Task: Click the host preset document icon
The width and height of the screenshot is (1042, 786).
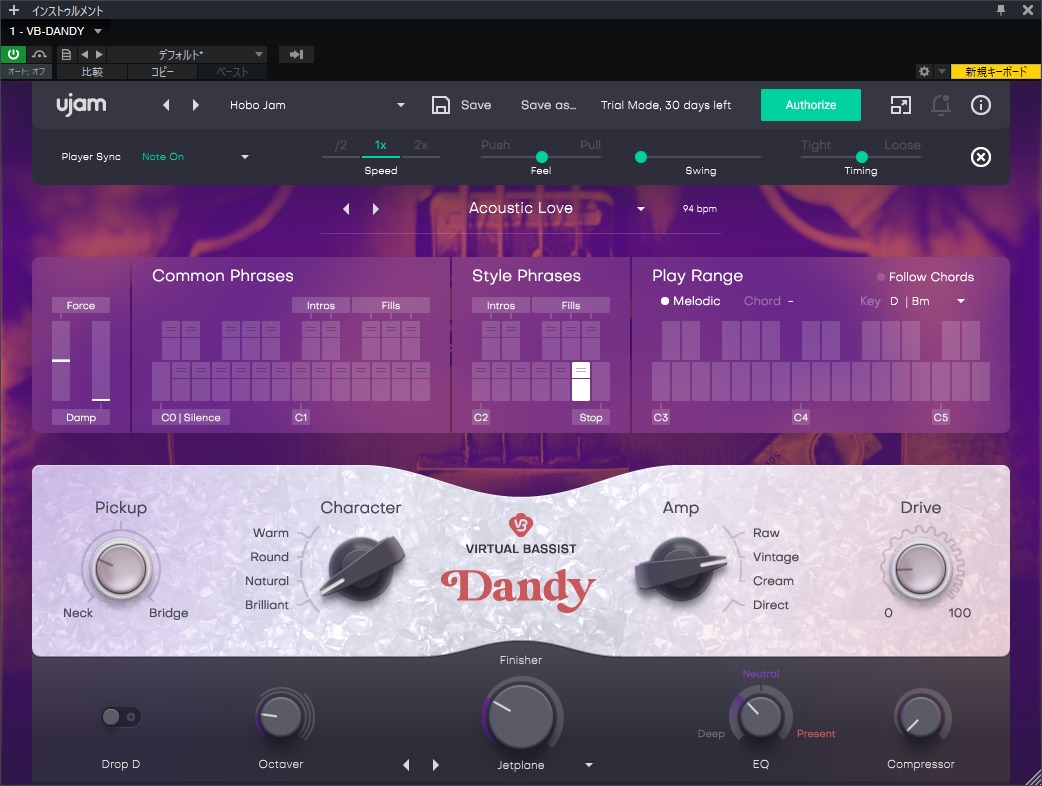Action: coord(66,54)
